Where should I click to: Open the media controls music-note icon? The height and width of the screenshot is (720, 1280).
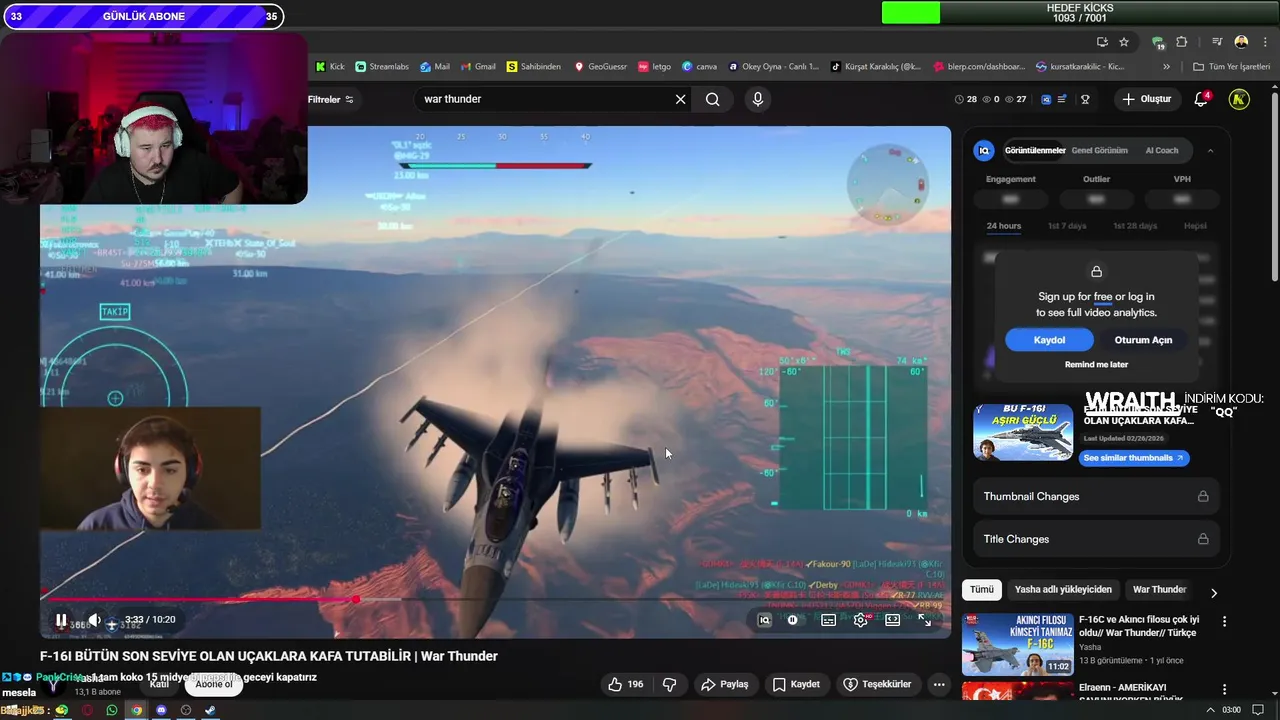(x=1217, y=42)
